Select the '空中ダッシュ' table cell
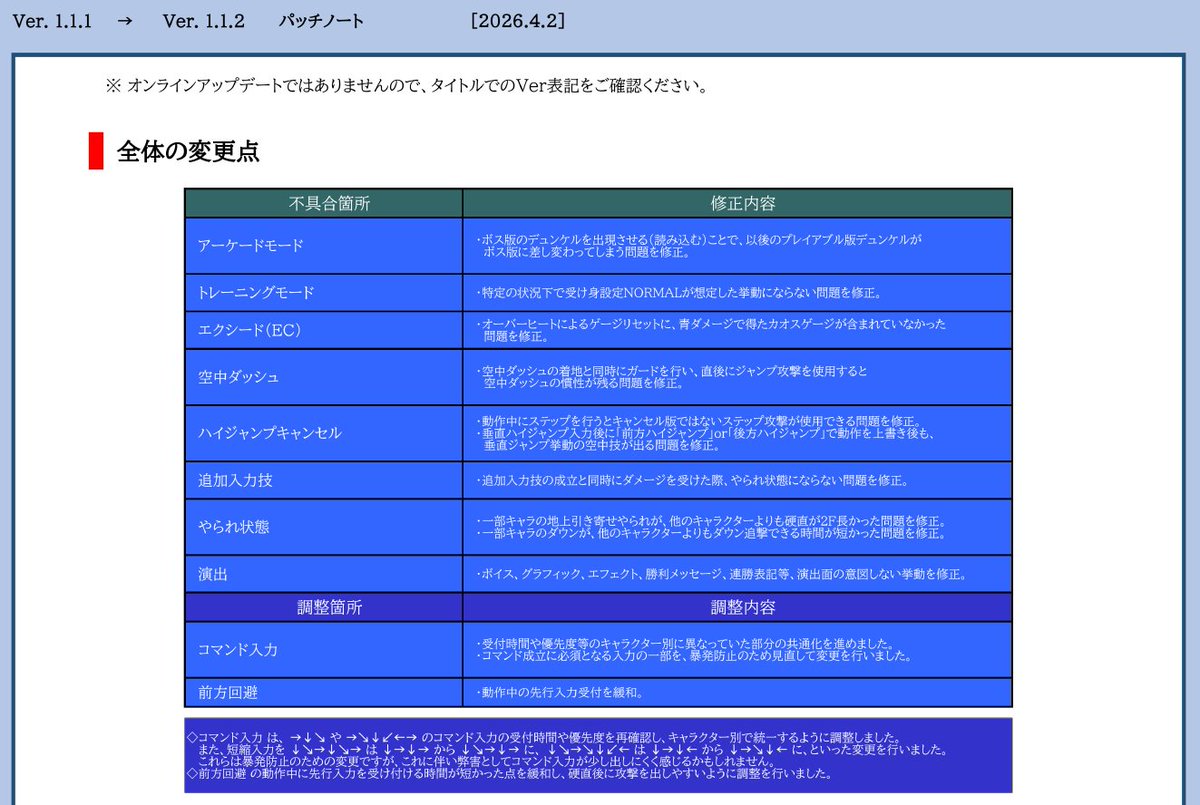The image size is (1200, 805). (x=324, y=377)
